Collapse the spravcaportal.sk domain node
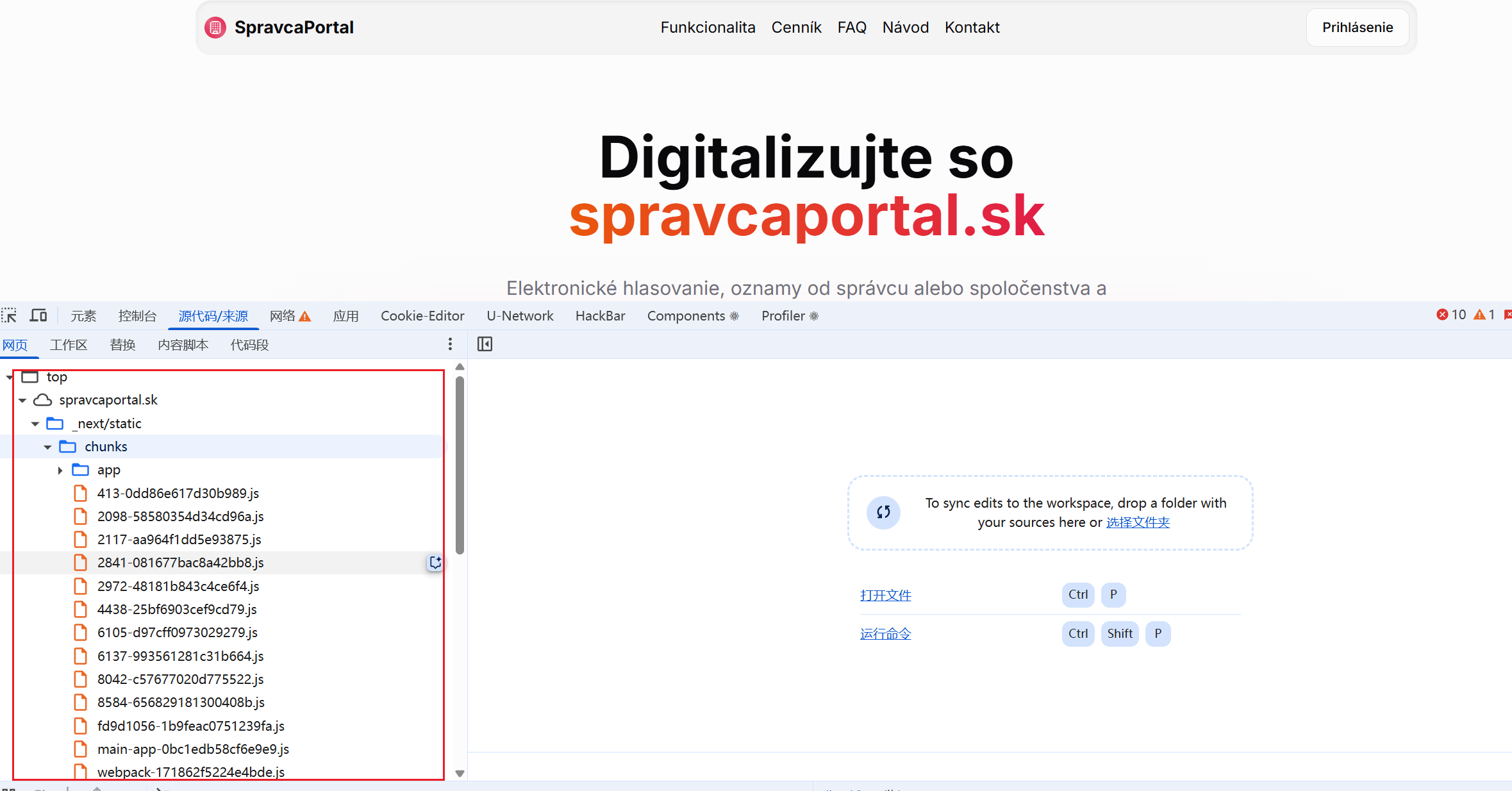 22,400
